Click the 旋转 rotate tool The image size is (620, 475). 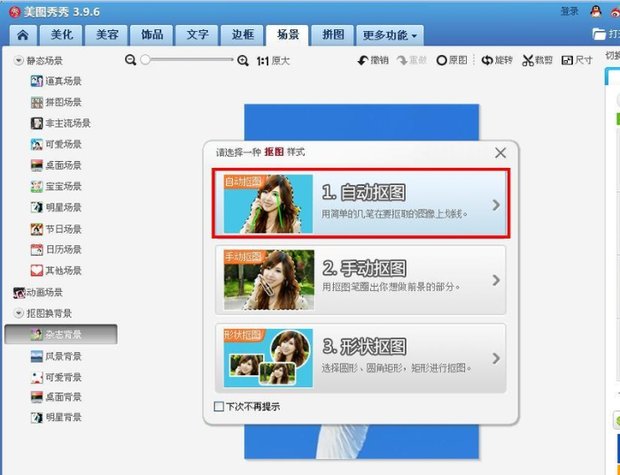pyautogui.click(x=497, y=61)
